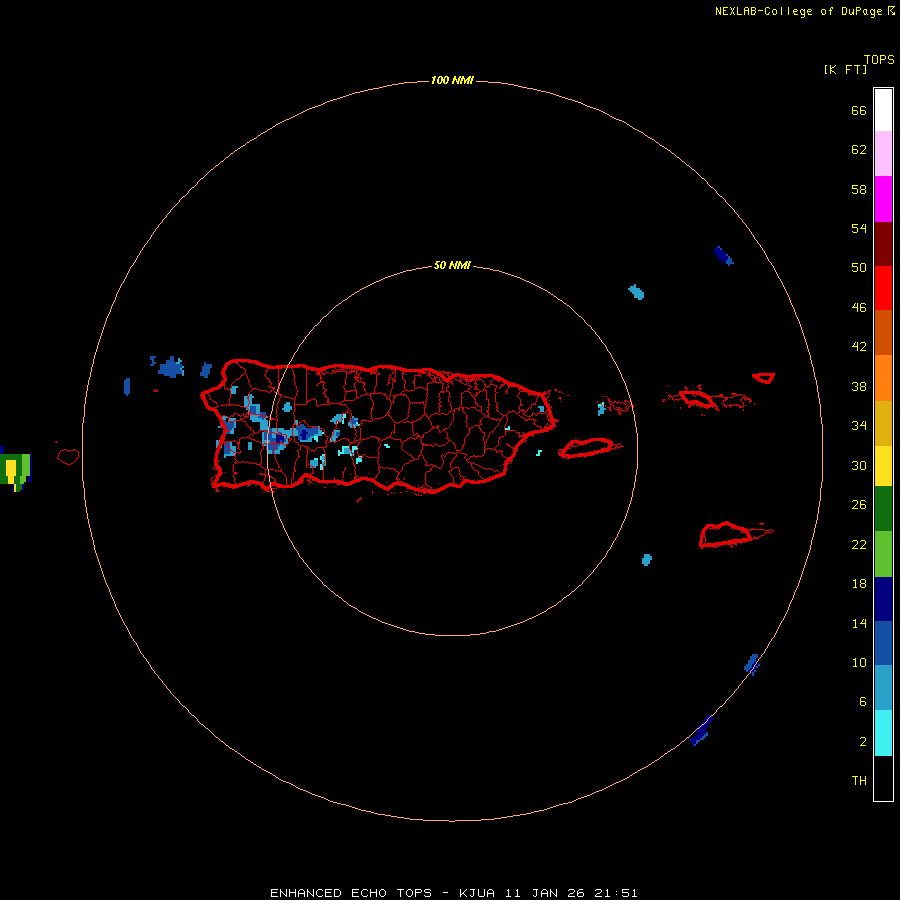
Task: Click the black TH threshold swatch
Action: pos(883,778)
